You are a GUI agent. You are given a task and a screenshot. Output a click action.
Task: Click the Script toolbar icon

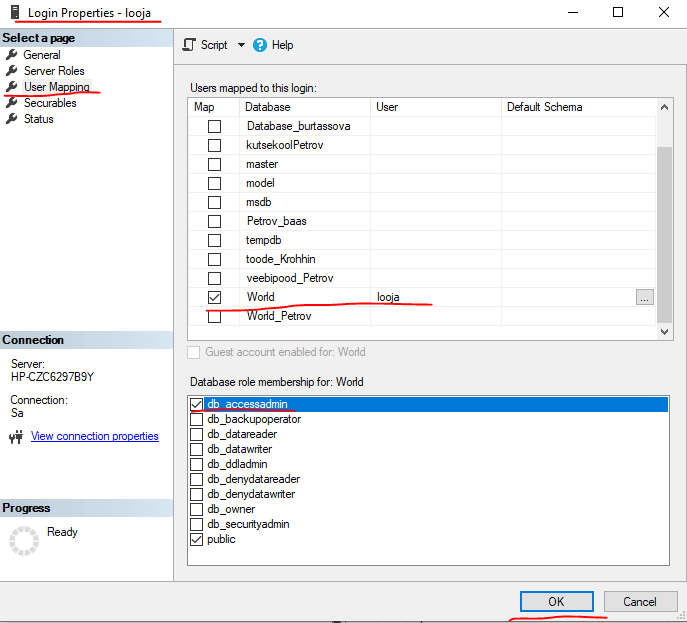189,45
